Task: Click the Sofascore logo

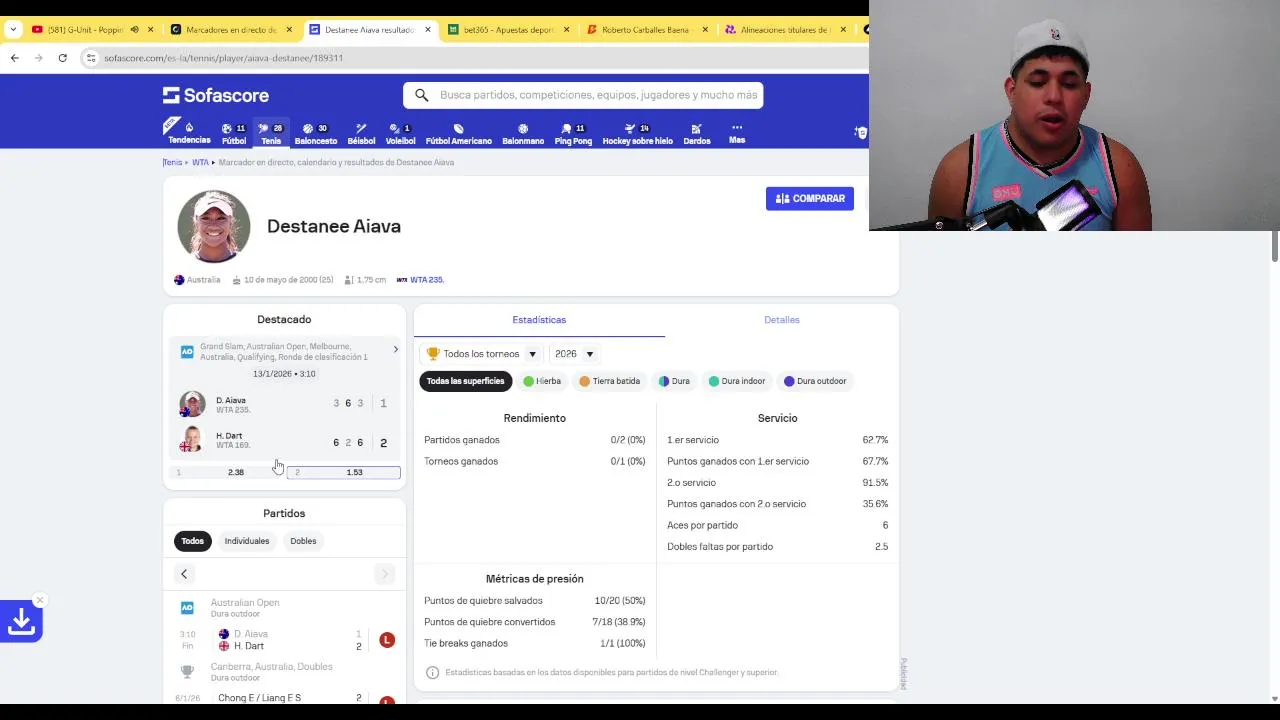Action: [x=216, y=95]
